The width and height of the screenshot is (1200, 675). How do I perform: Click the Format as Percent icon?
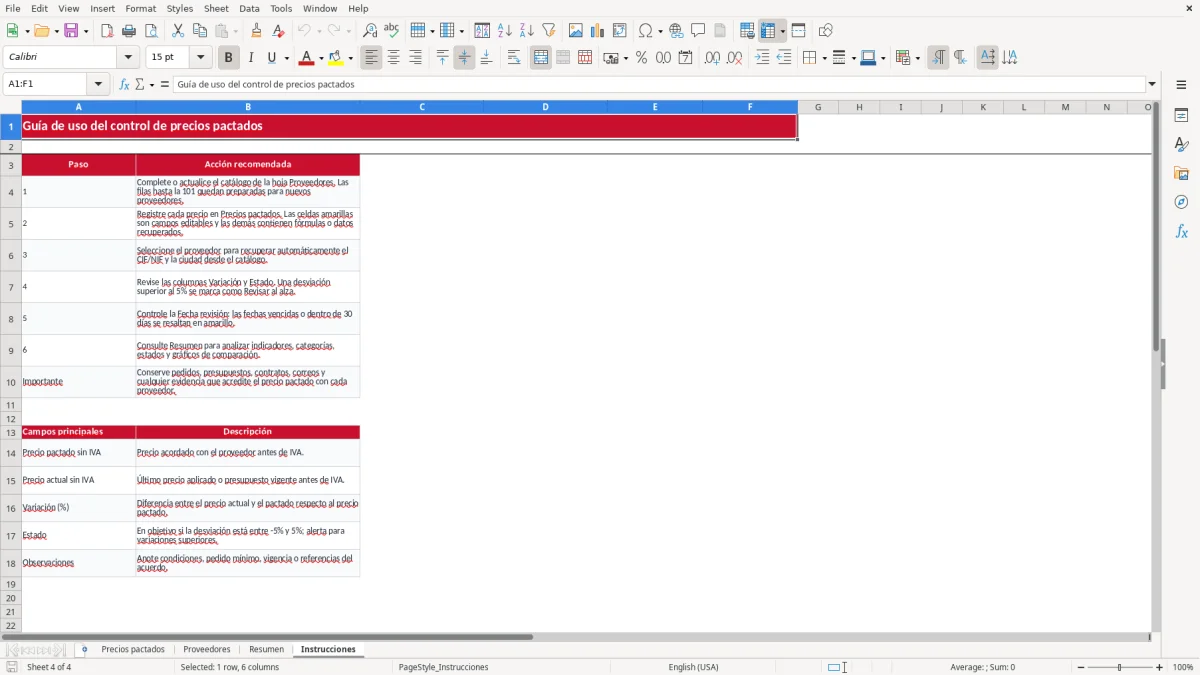(641, 58)
